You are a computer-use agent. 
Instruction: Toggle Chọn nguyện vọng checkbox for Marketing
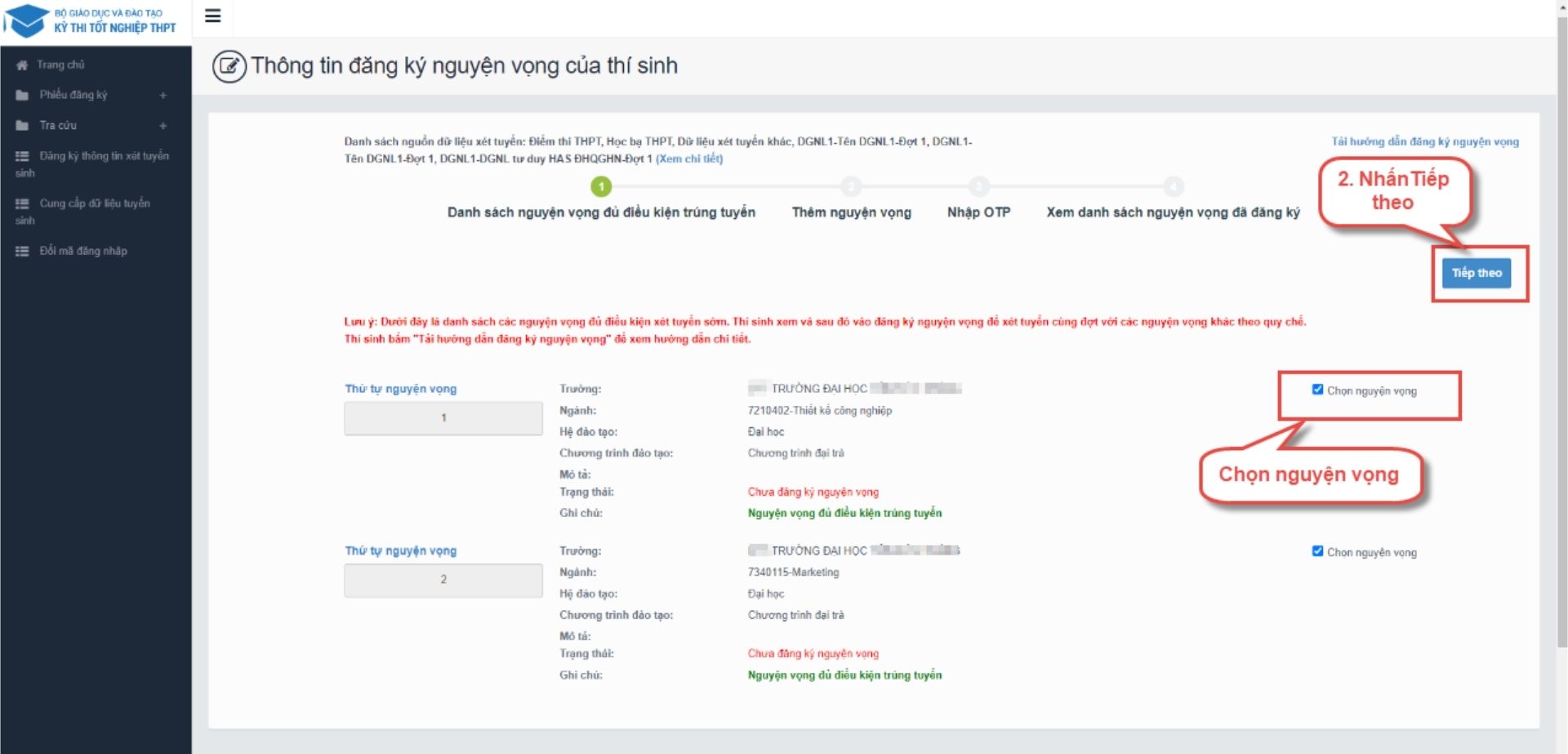point(1317,551)
